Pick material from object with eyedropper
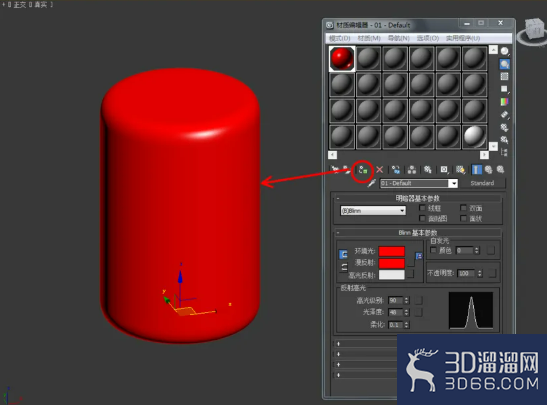The width and height of the screenshot is (547, 405). click(x=372, y=183)
